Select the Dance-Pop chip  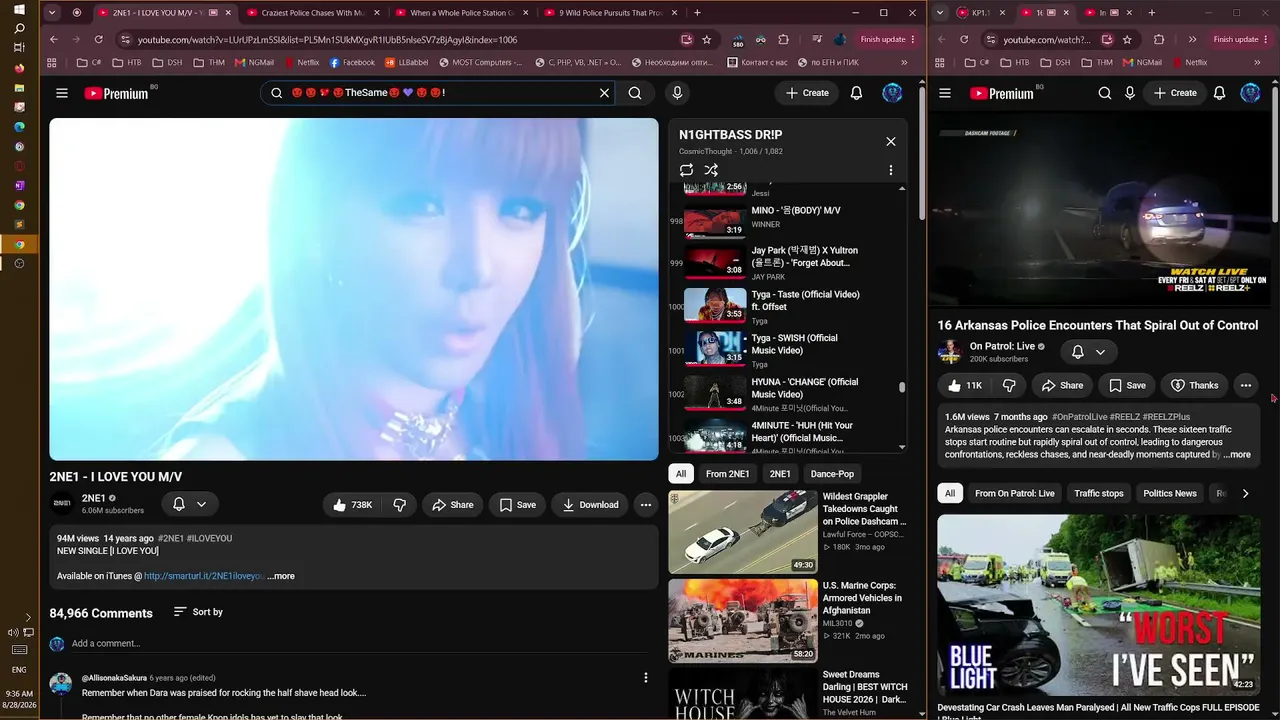click(832, 474)
